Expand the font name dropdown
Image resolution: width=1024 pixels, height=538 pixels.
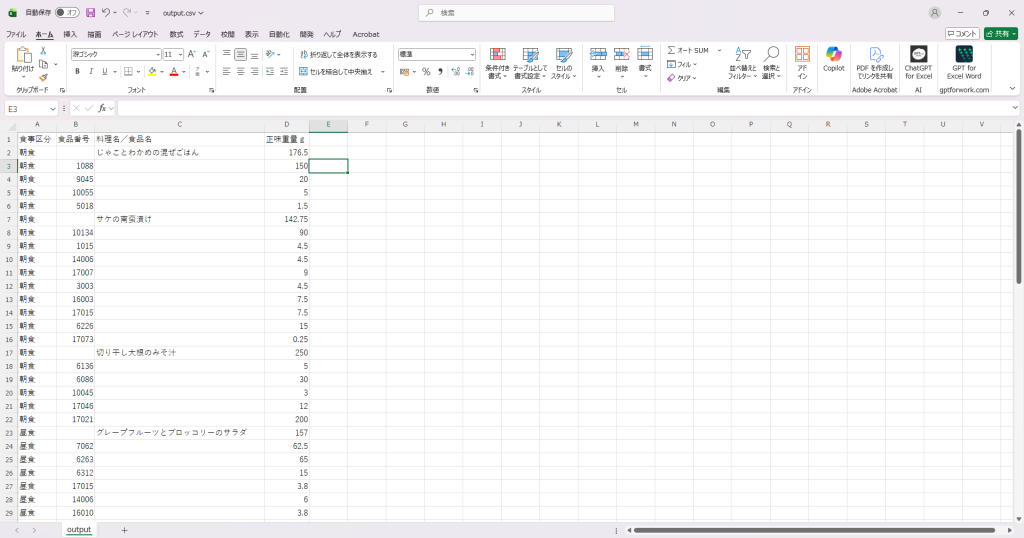(x=157, y=55)
